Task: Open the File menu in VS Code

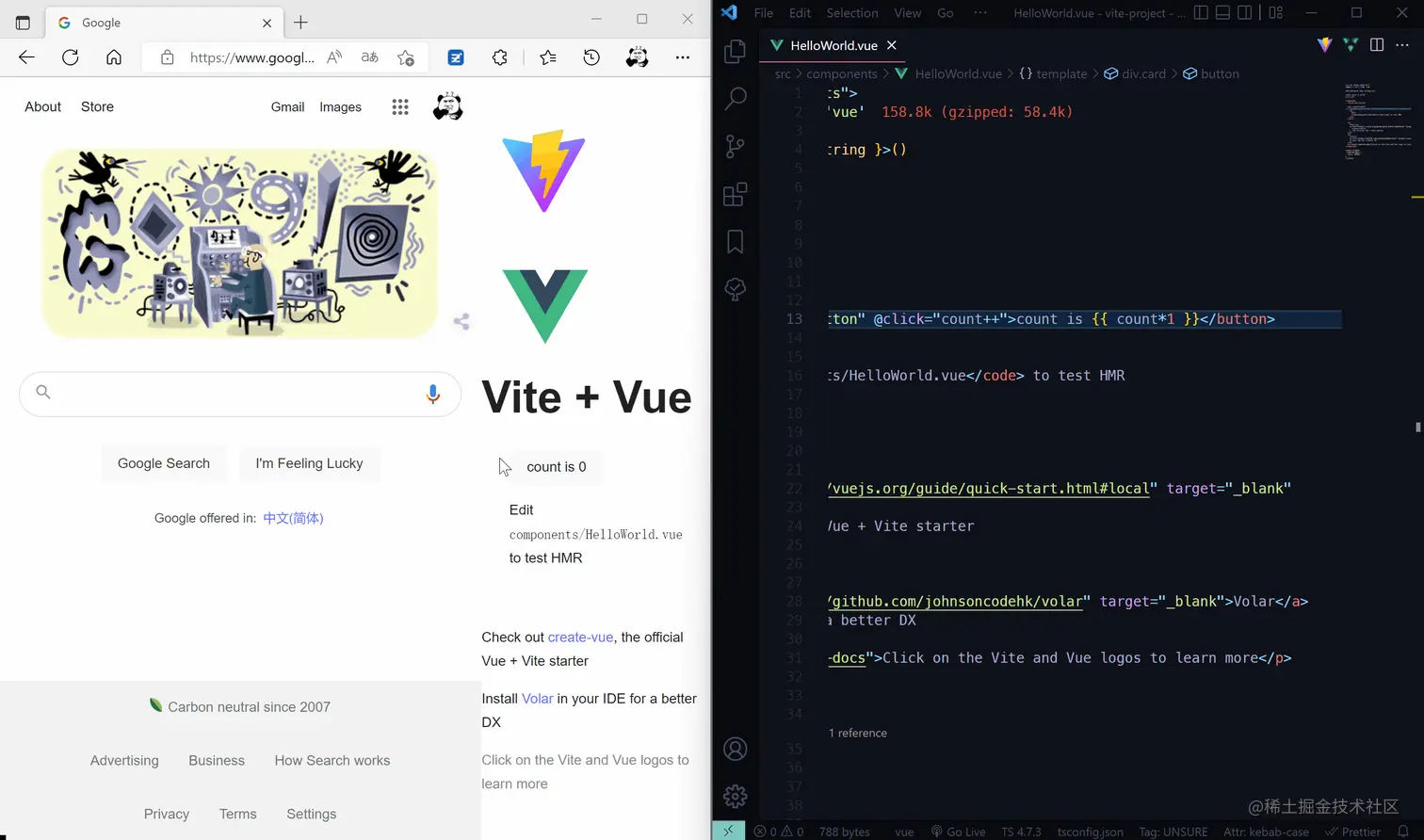Action: coord(764,13)
